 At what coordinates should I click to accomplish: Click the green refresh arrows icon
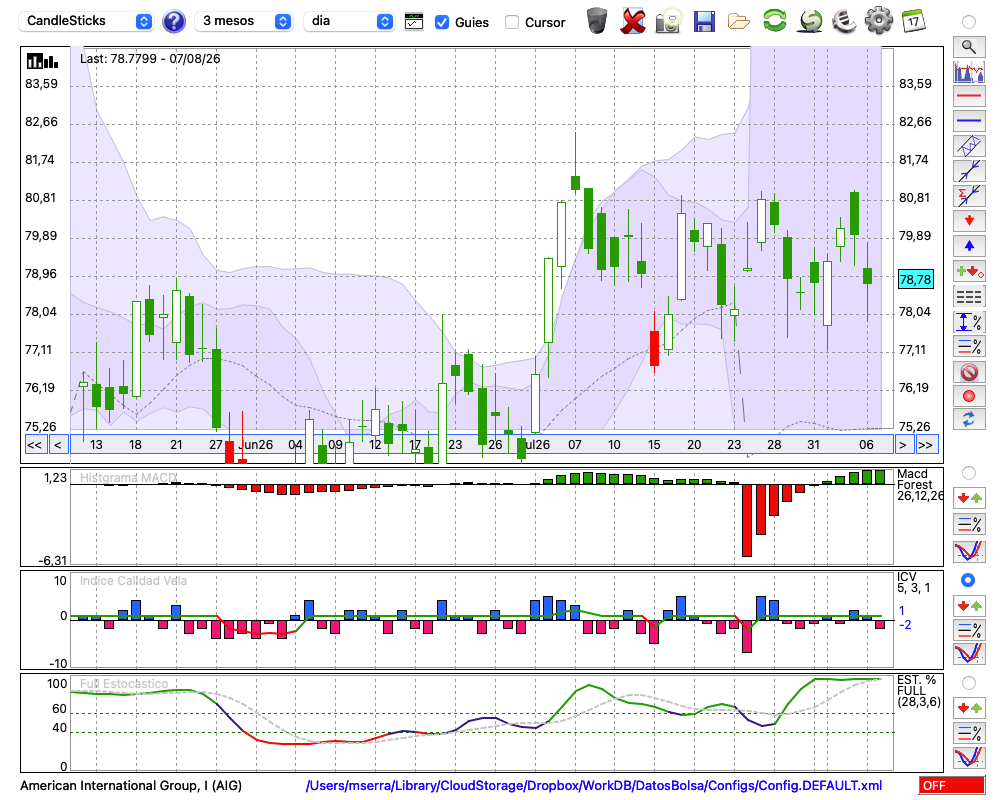click(775, 21)
